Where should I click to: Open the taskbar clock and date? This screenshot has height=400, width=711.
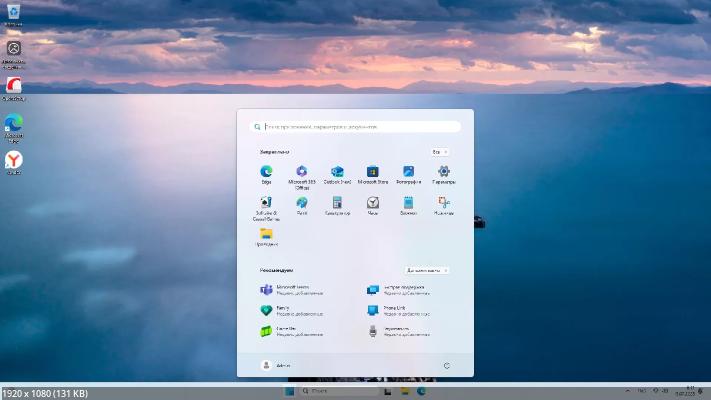point(686,391)
